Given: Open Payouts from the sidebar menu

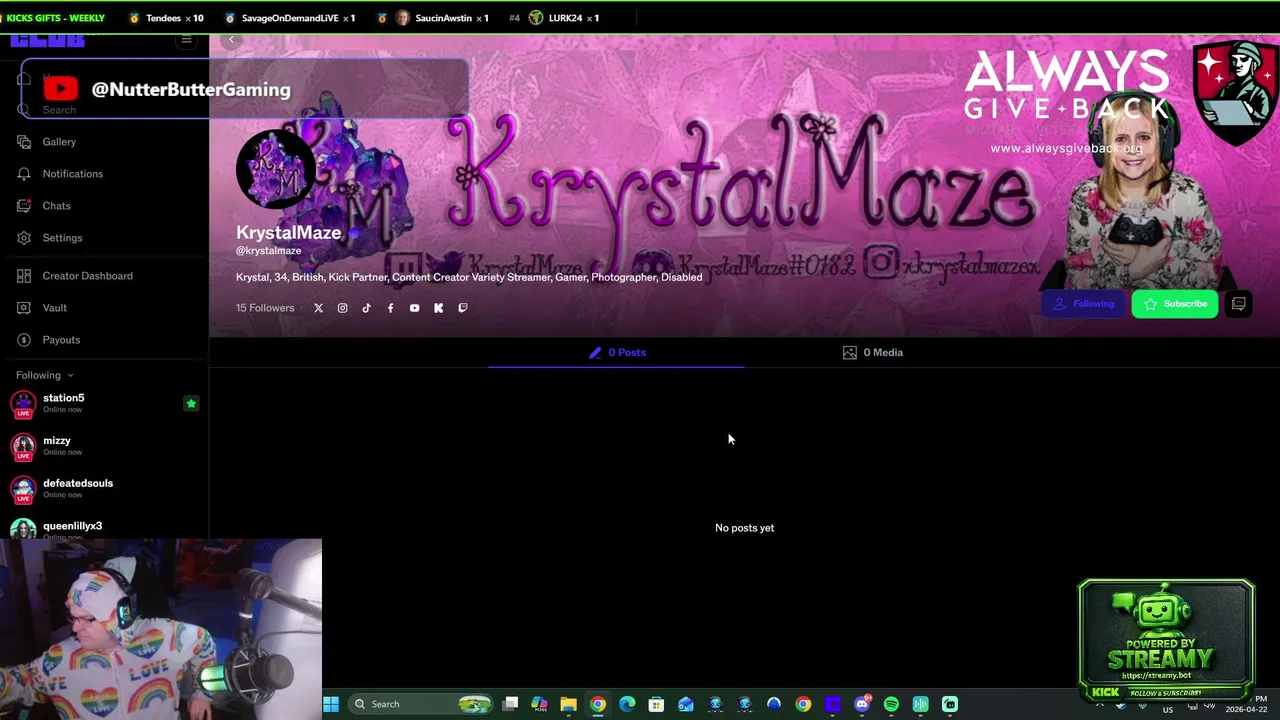Looking at the screenshot, I should pos(61,340).
